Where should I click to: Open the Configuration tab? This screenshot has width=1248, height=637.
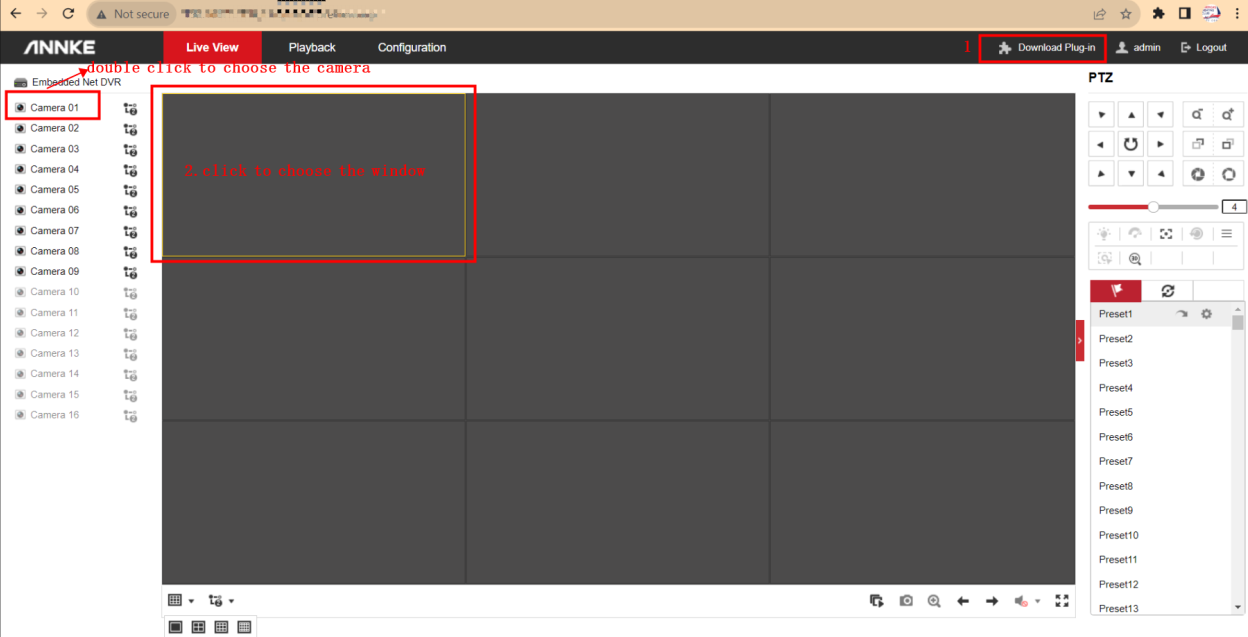[412, 48]
